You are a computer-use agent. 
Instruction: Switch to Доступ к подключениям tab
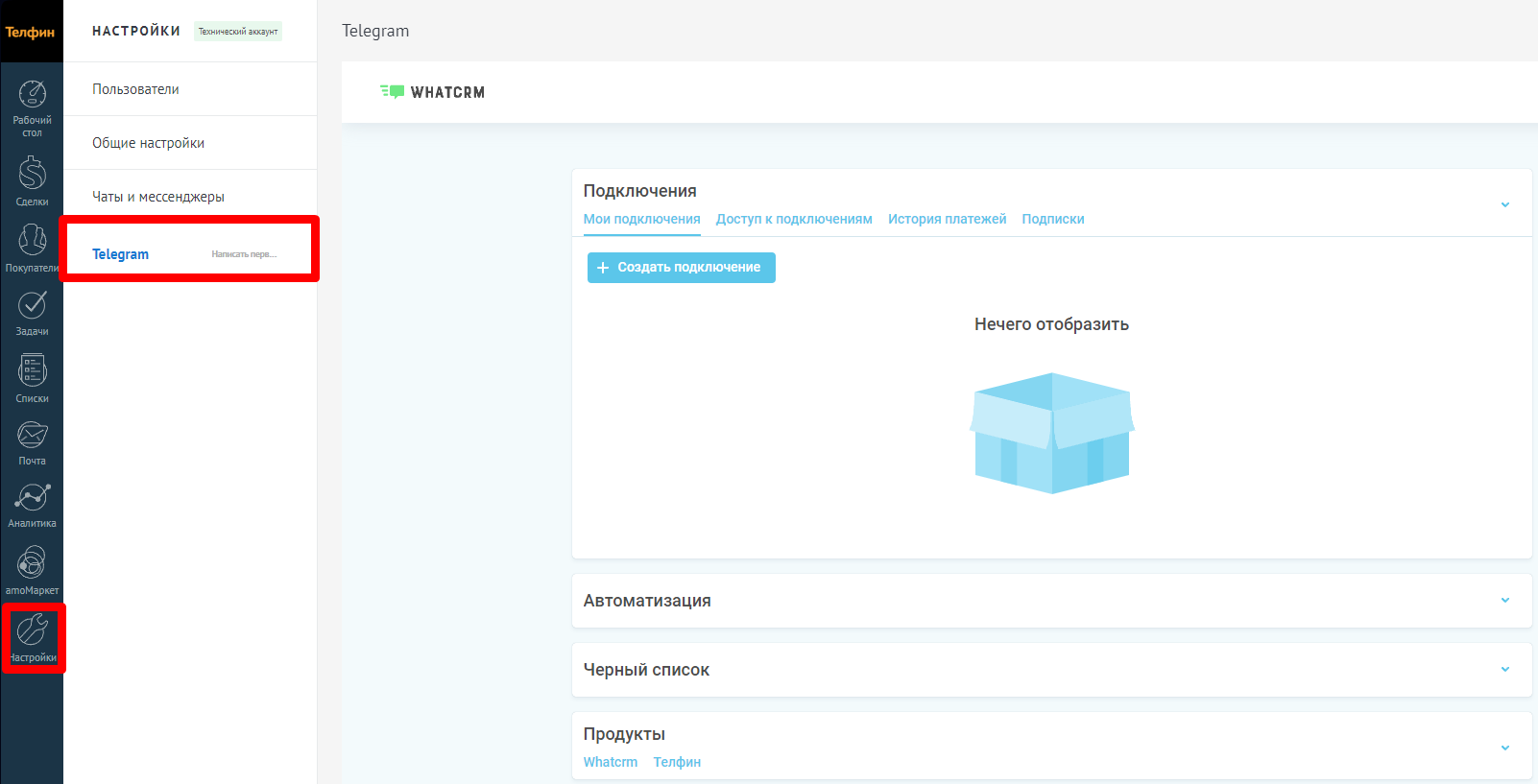point(793,219)
